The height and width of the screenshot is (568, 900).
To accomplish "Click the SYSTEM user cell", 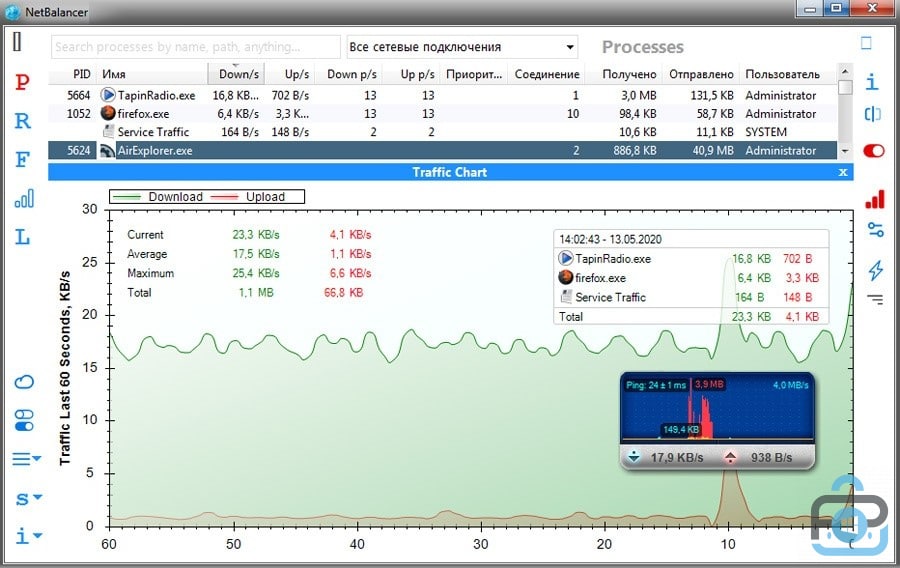I will (x=766, y=132).
